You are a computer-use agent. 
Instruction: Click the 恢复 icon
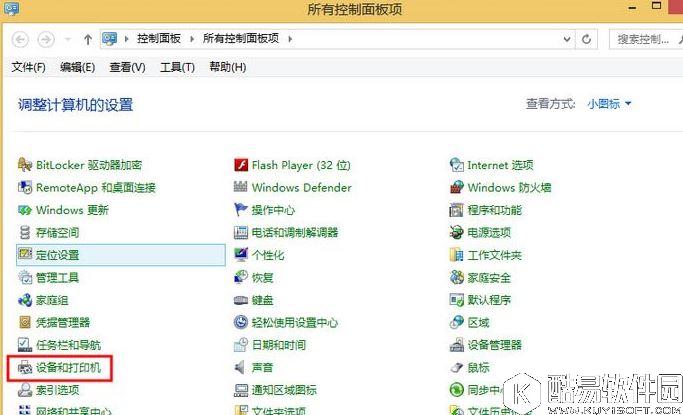(x=241, y=277)
